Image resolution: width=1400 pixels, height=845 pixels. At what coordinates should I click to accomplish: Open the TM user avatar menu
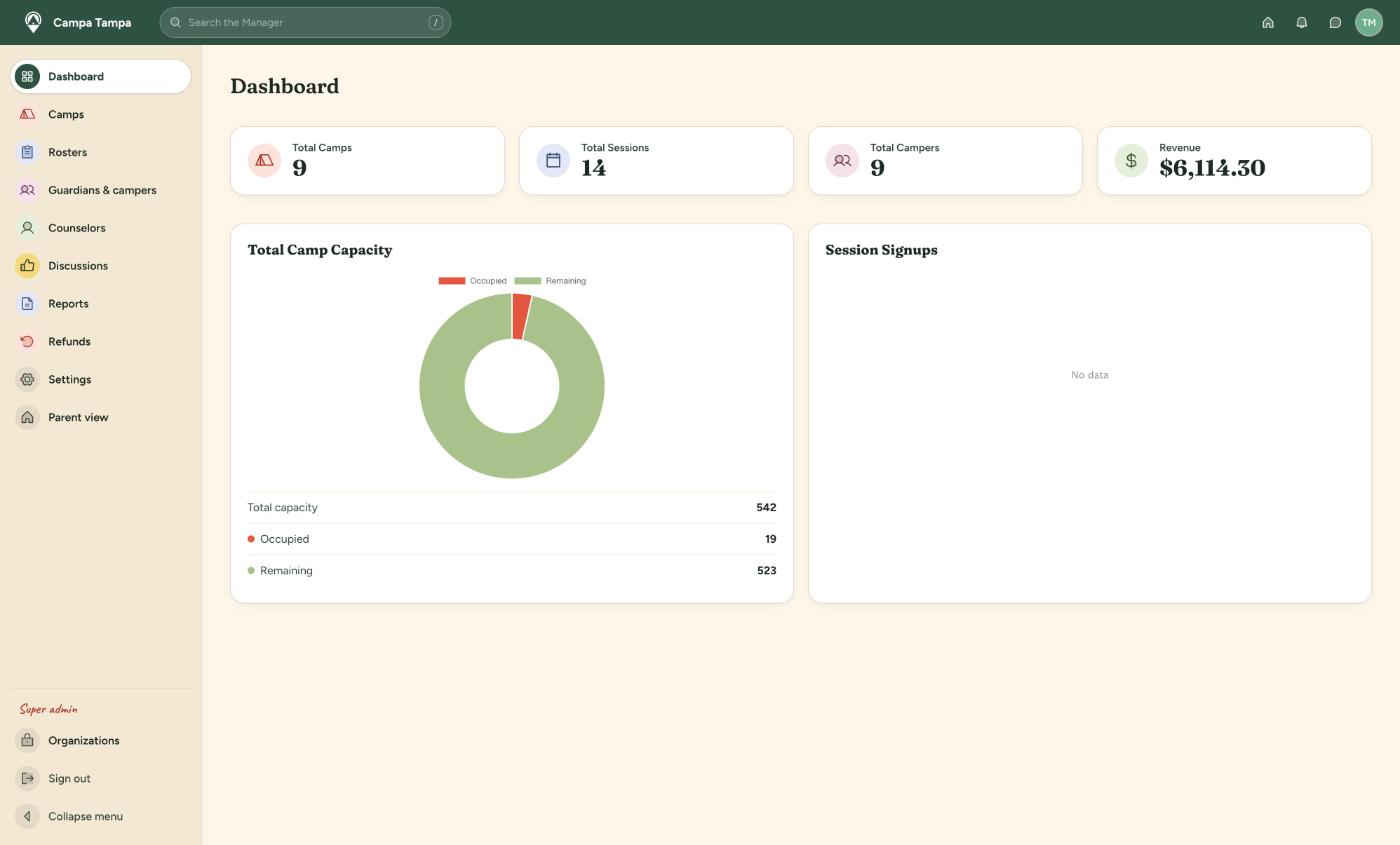coord(1368,22)
